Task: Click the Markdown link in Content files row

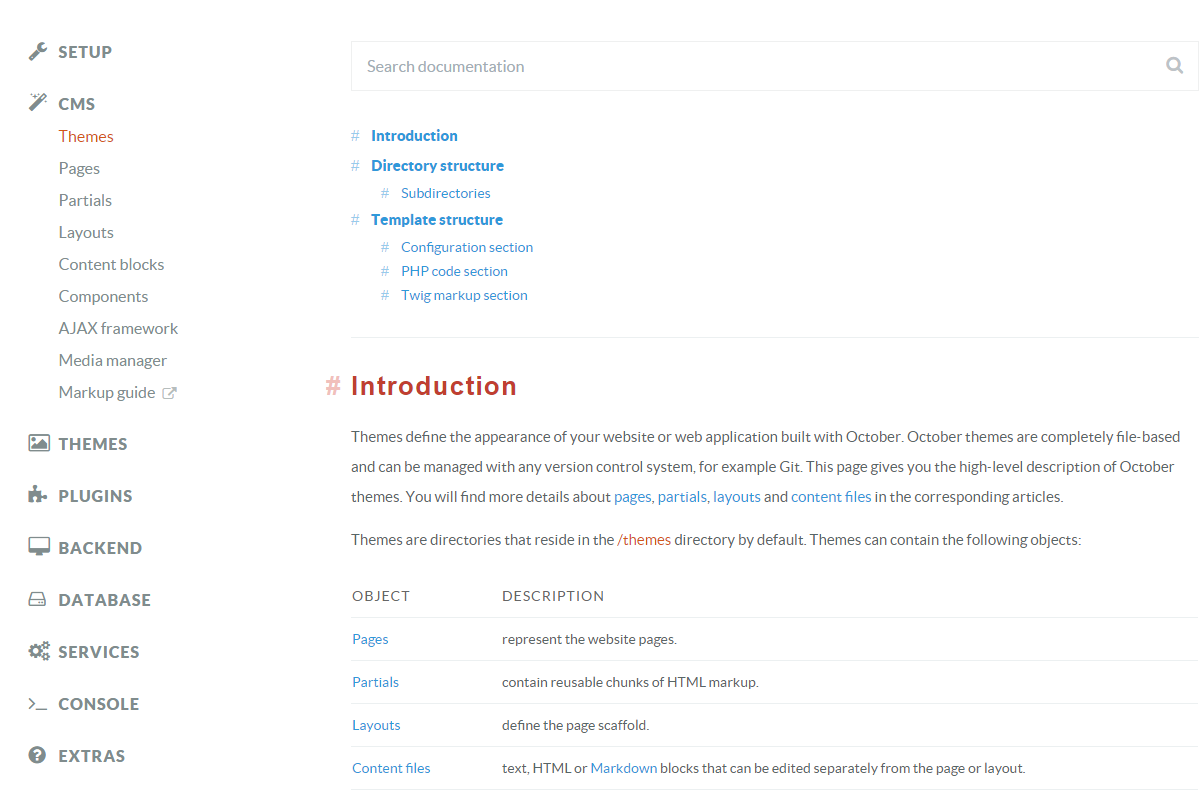Action: pyautogui.click(x=623, y=767)
